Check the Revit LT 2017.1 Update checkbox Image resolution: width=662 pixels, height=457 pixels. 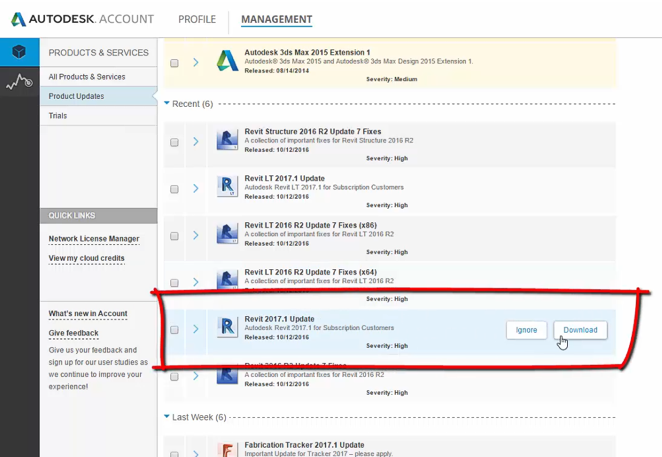click(174, 189)
